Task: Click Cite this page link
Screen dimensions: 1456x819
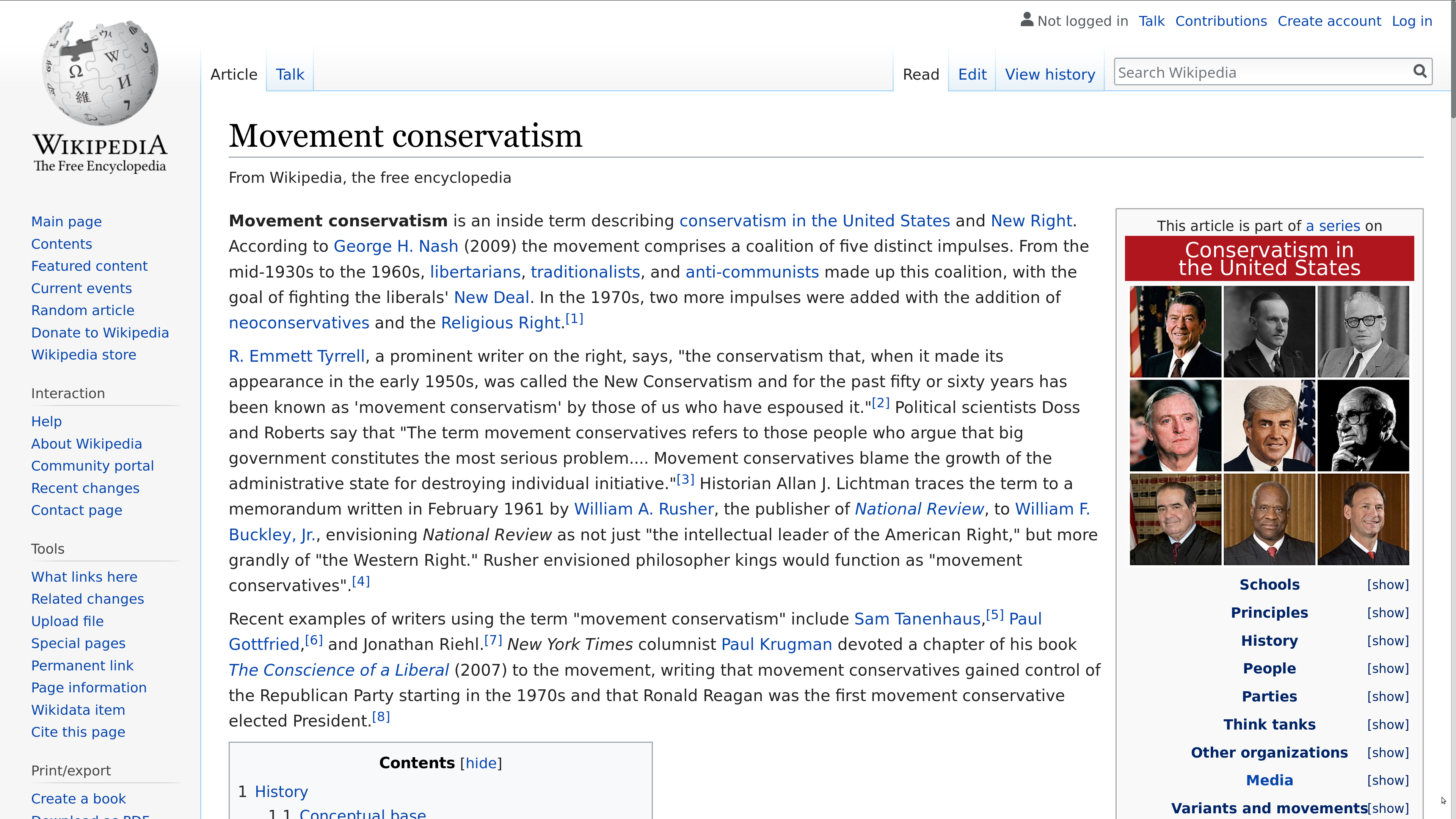Action: pos(78,732)
